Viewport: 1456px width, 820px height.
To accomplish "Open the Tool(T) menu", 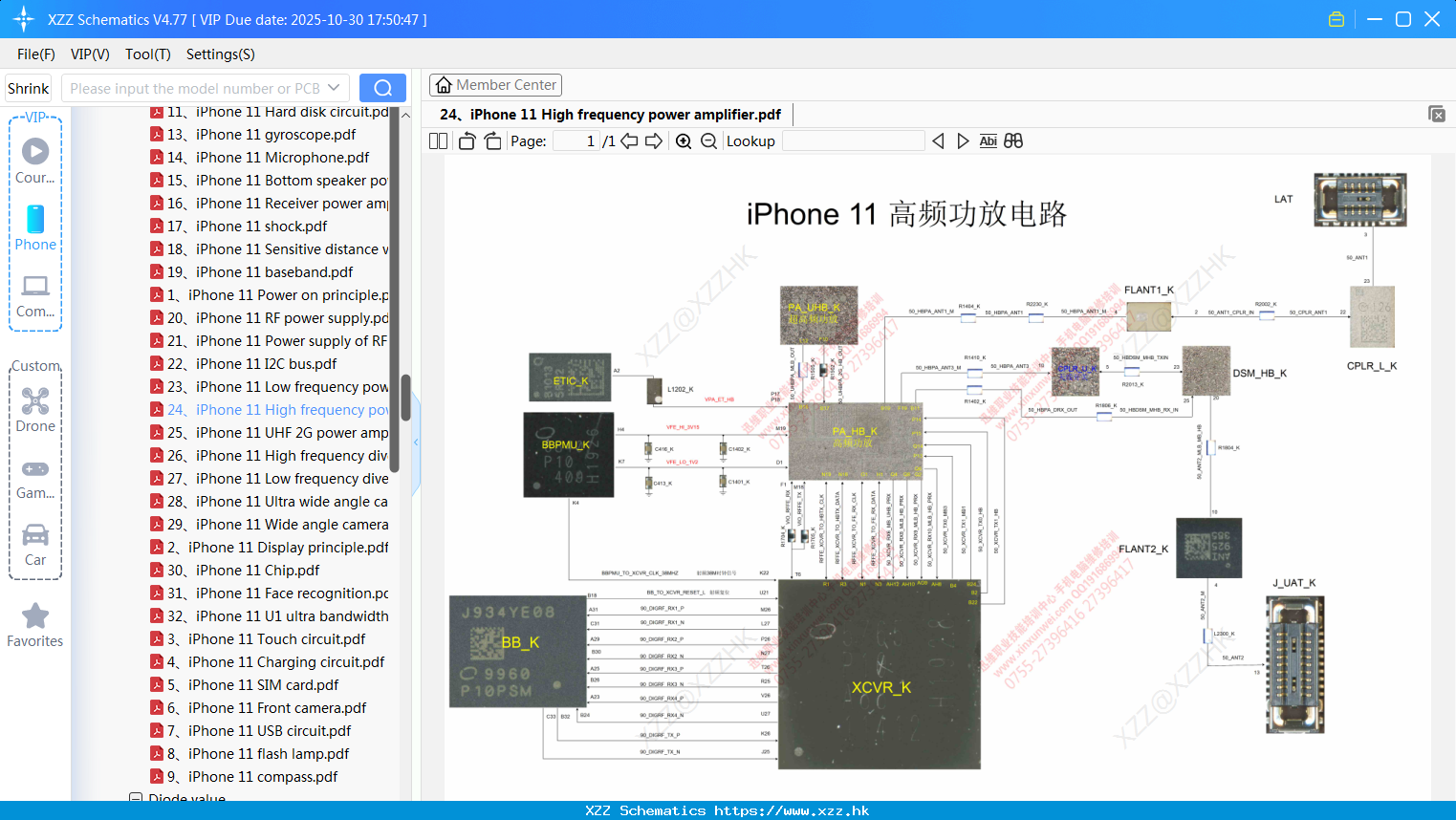I will point(148,54).
